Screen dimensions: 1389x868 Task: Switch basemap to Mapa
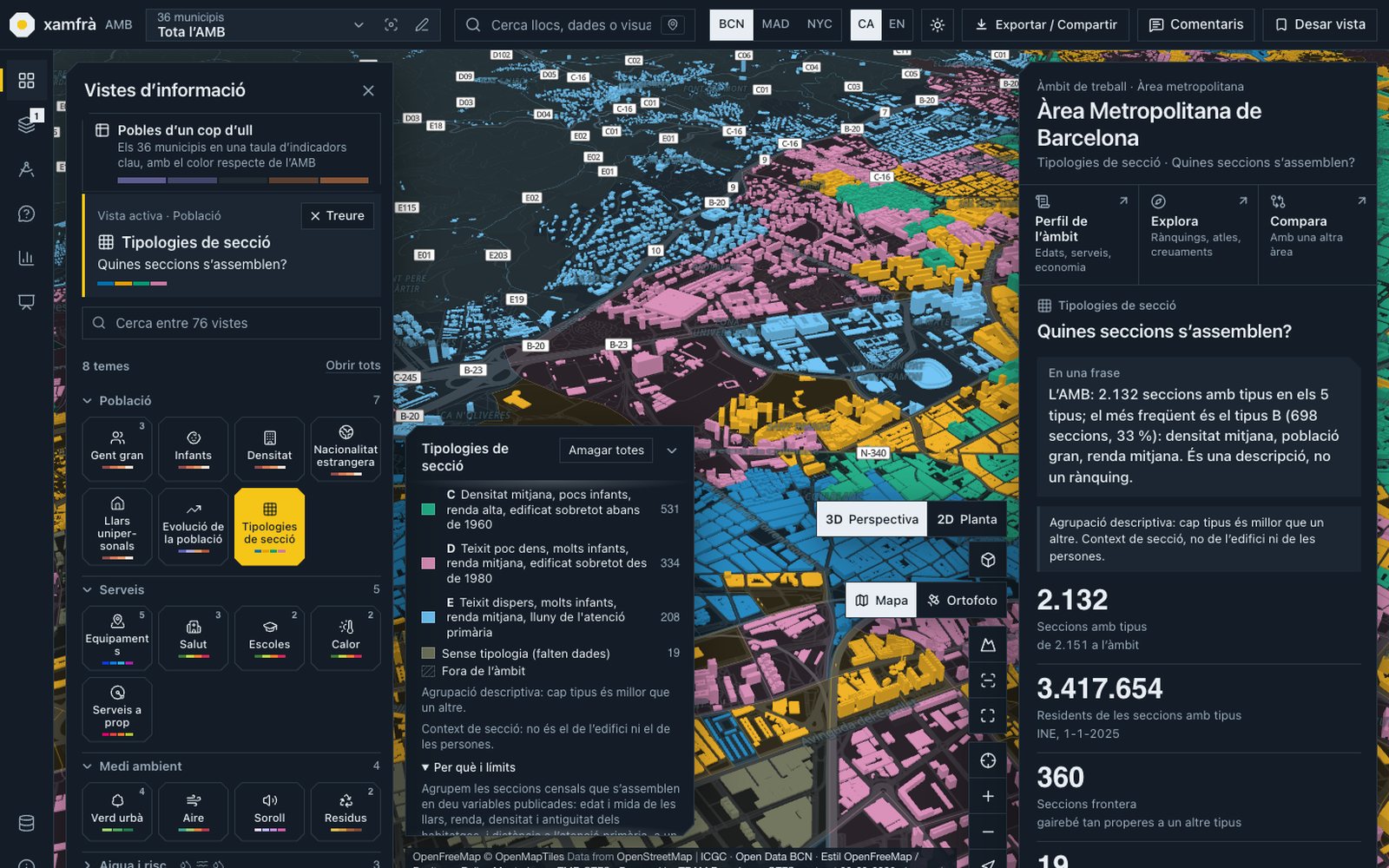click(881, 600)
